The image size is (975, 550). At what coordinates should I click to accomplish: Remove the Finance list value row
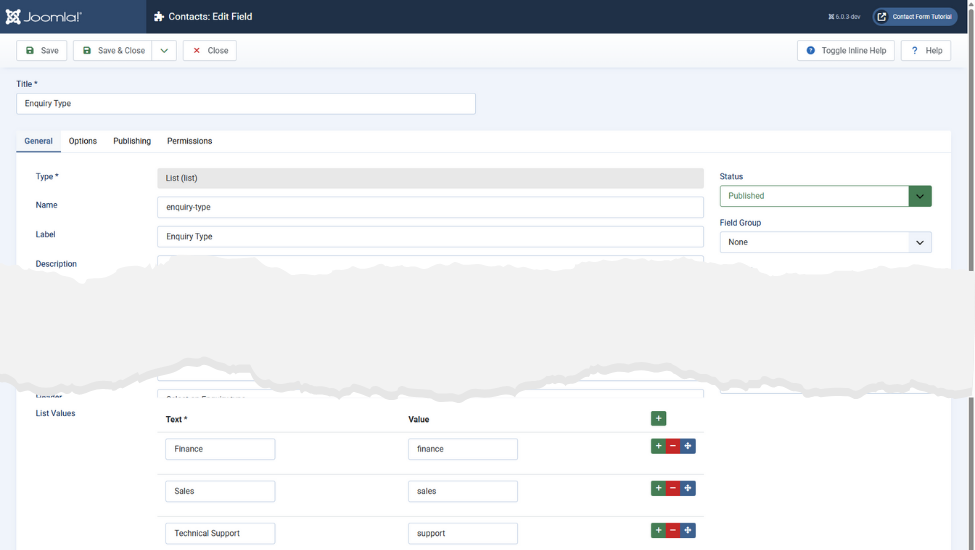(x=673, y=446)
